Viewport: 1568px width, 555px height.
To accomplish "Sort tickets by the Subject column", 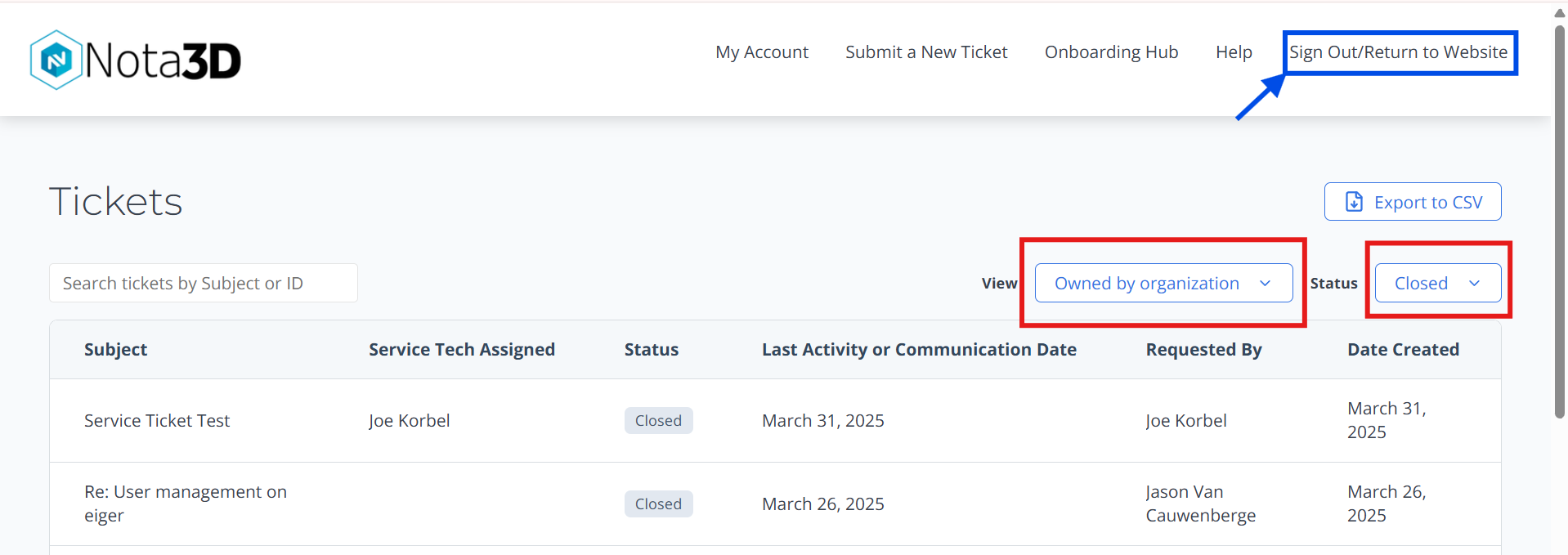I will click(x=115, y=349).
